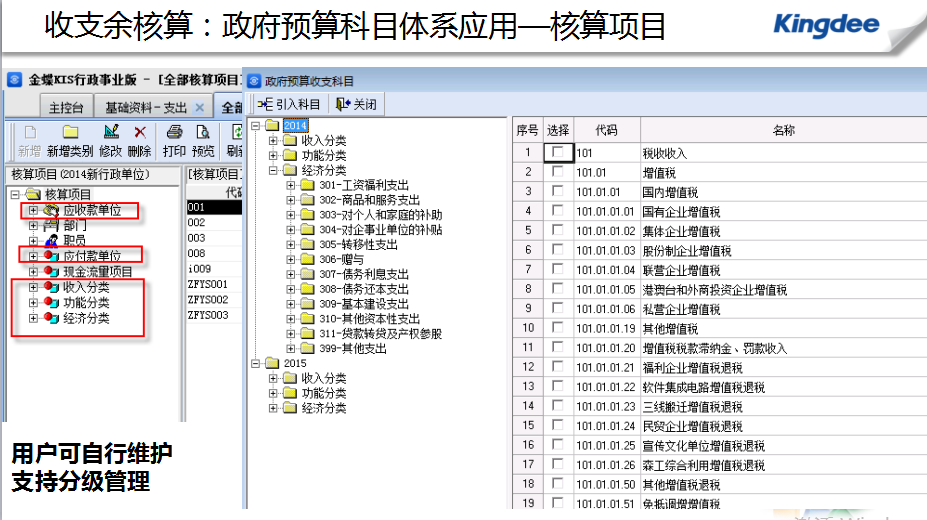
Task: Click the 现金流量项目 item icon
Action: 51,271
